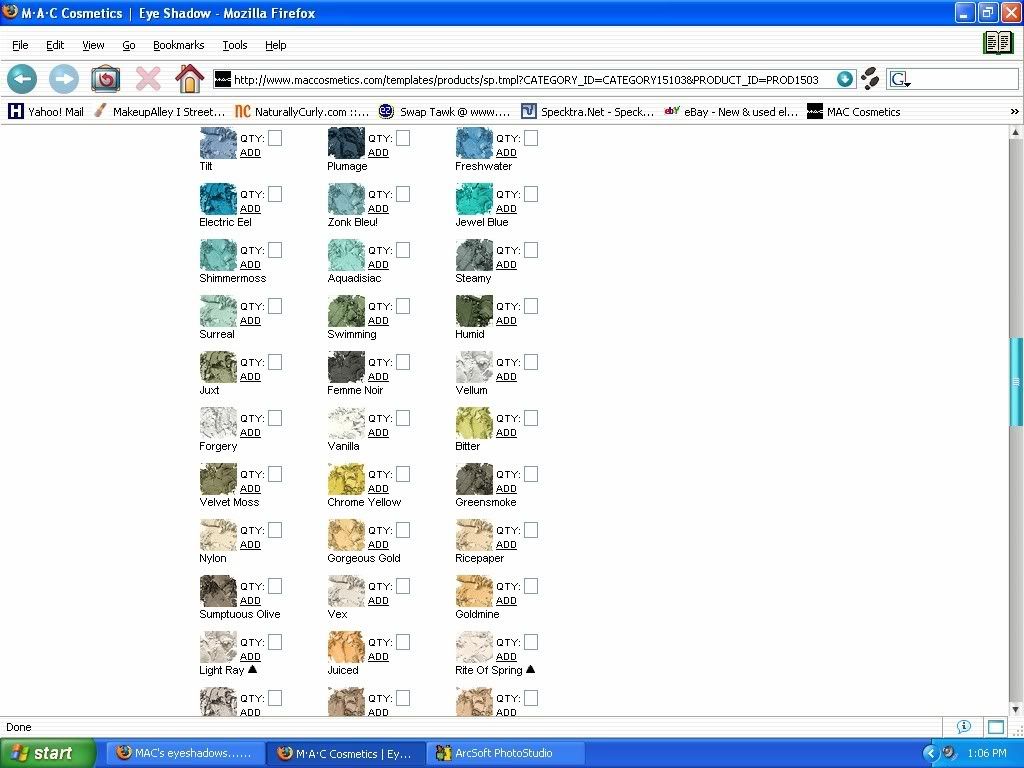Screen dimensions: 1024x768
Task: Select the Freshwater color swatch
Action: click(474, 143)
